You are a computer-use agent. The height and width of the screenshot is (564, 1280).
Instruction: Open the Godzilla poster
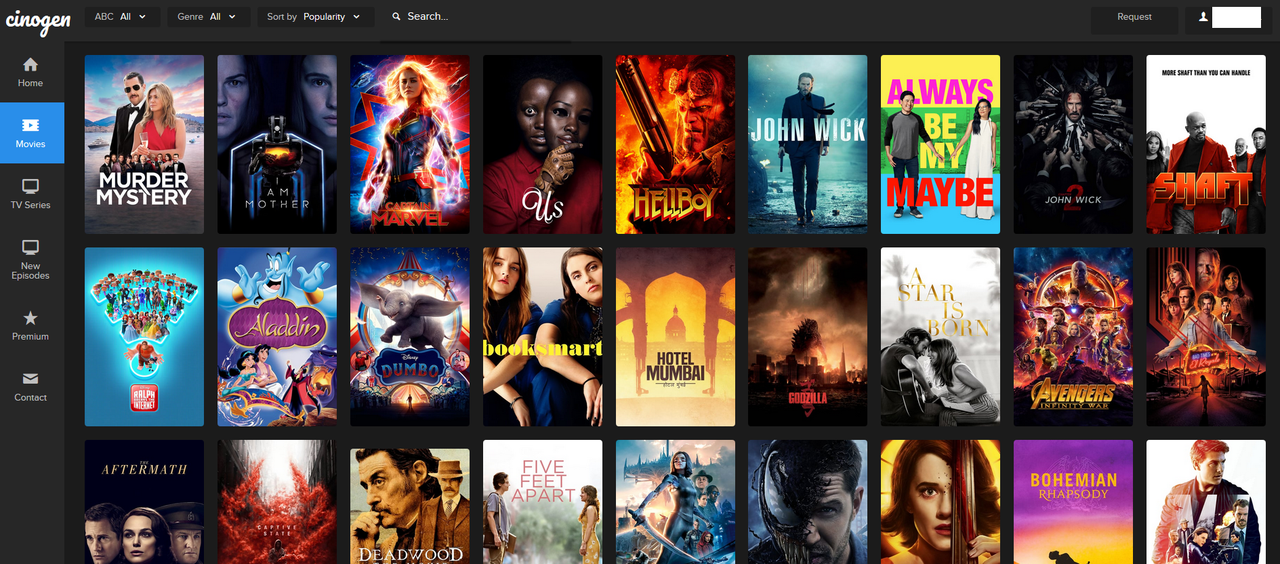click(808, 337)
